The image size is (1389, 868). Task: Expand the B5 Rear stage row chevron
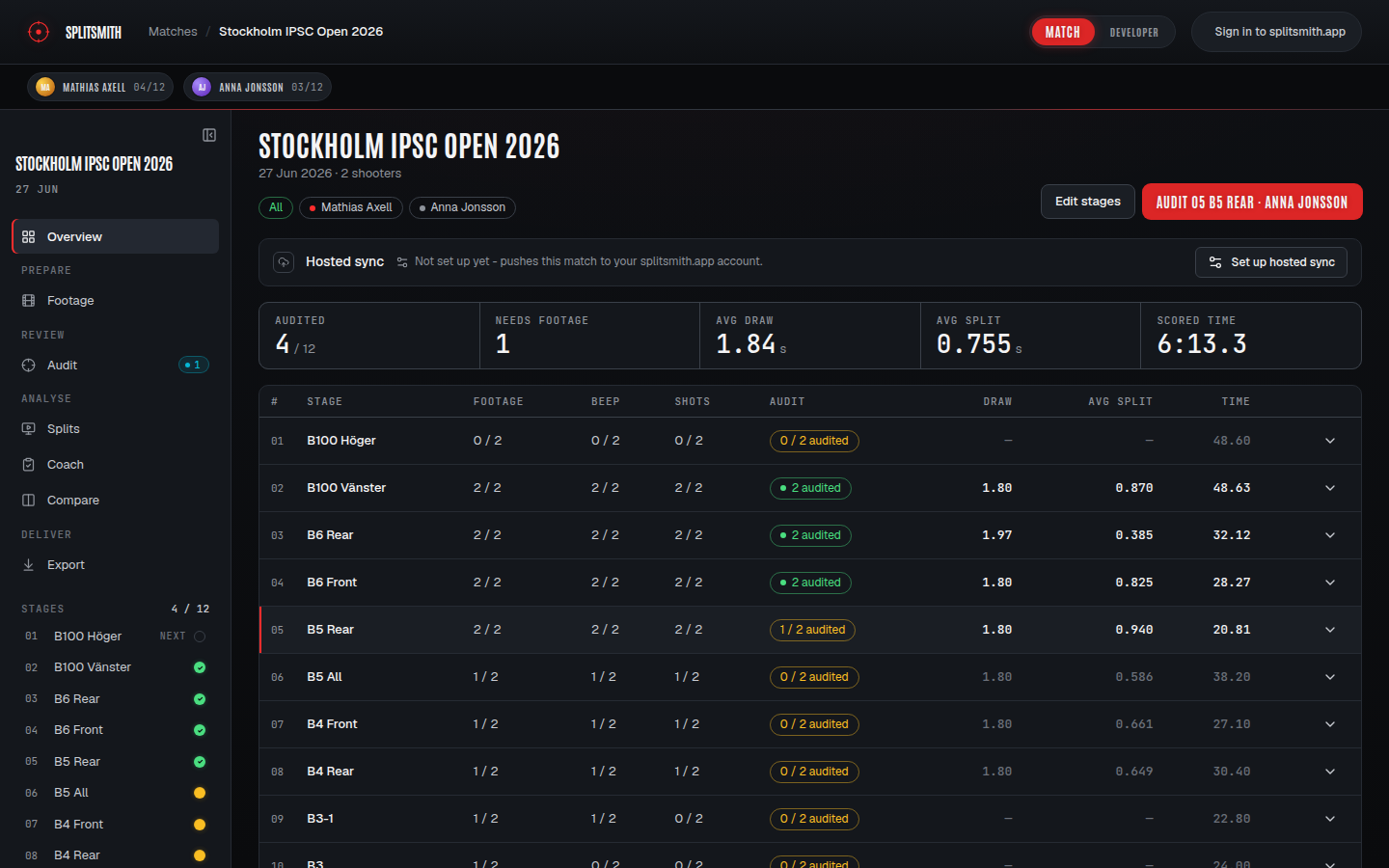pos(1330,630)
